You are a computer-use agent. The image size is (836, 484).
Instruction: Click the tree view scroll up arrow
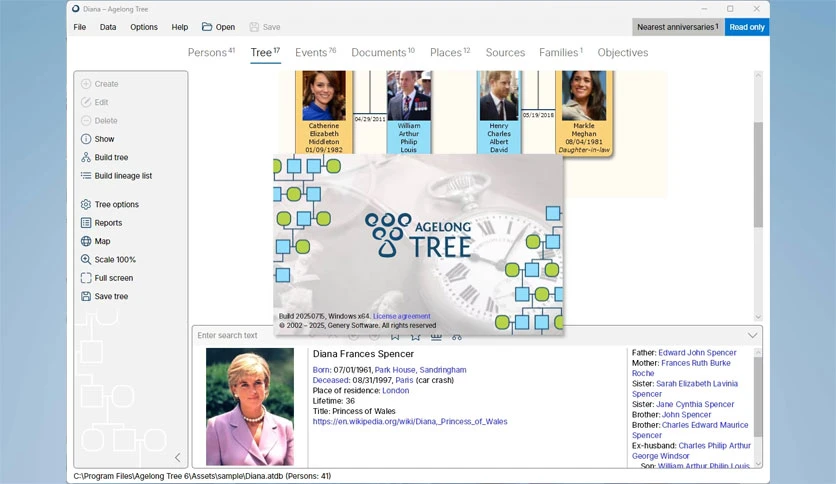758,75
